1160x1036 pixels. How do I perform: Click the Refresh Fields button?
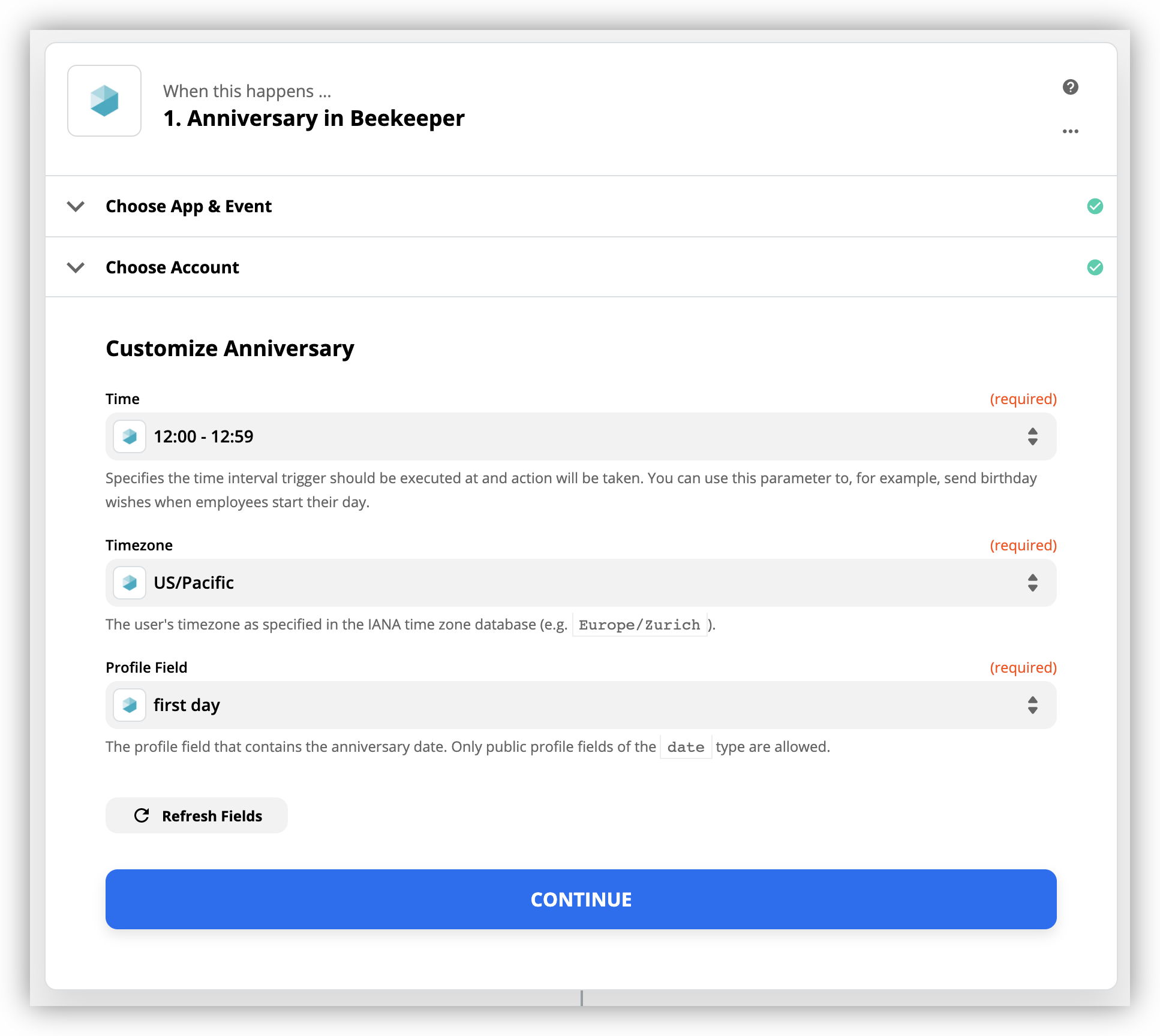tap(197, 815)
